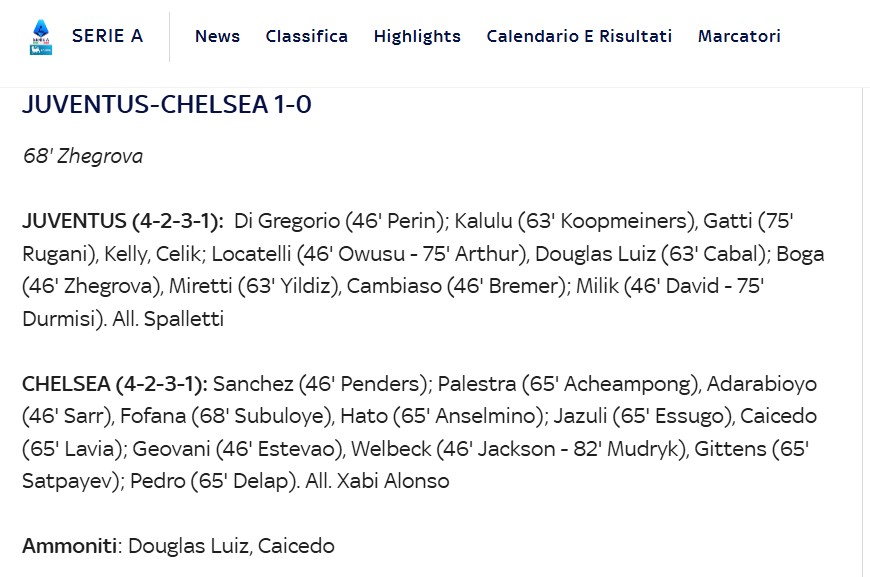
Task: Click the 68' Zhegrova goalscorer line
Action: pyautogui.click(x=83, y=156)
